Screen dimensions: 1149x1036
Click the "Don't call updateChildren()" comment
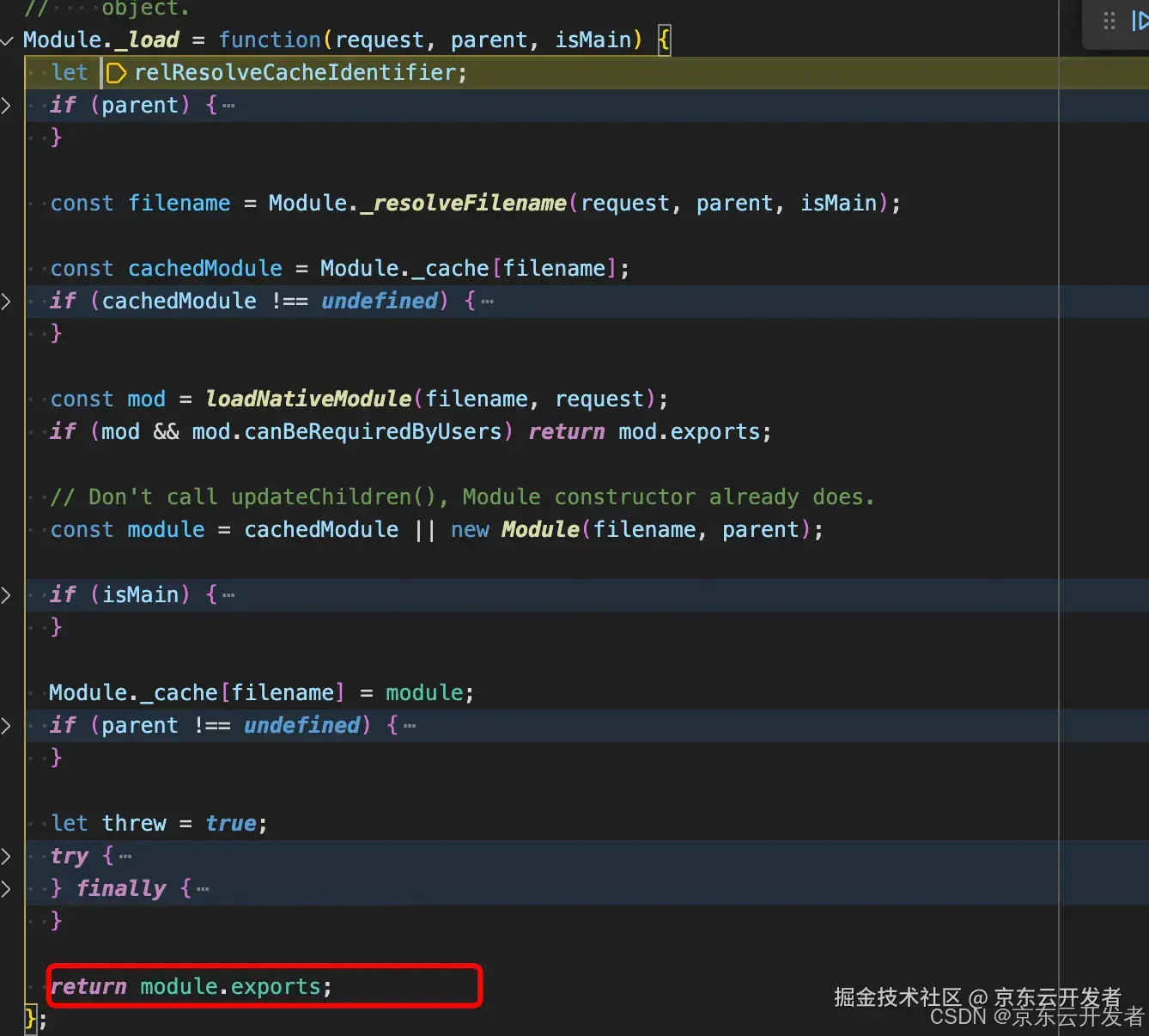(x=462, y=497)
